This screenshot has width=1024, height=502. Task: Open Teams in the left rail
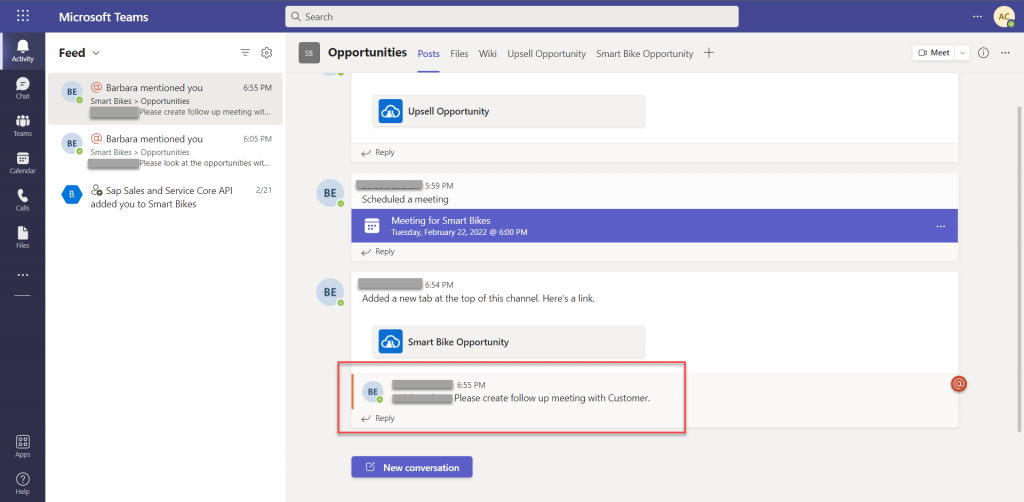[23, 125]
